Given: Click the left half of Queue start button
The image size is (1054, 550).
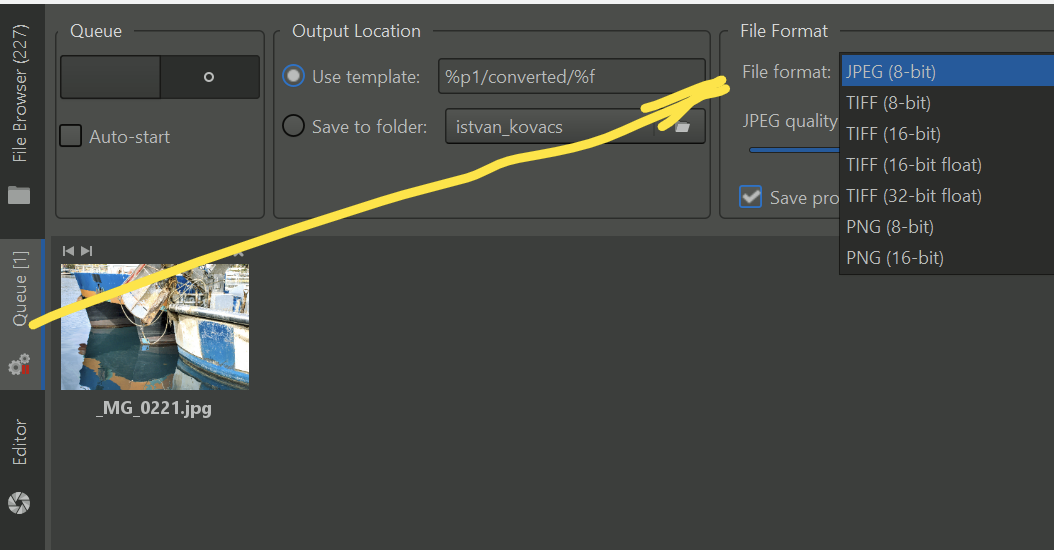Looking at the screenshot, I should pyautogui.click(x=110, y=77).
